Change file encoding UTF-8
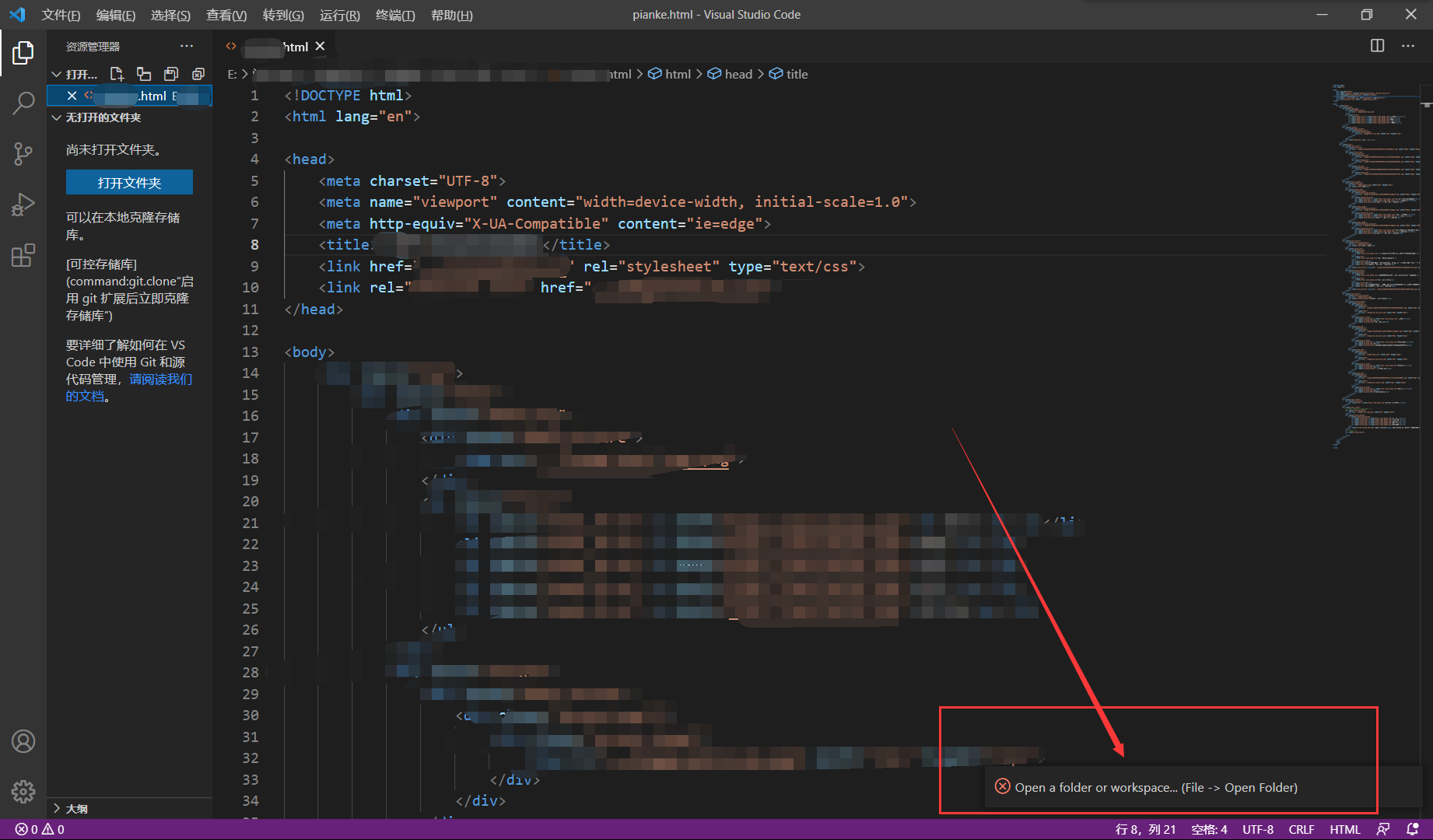The width and height of the screenshot is (1433, 840). coord(1258,829)
